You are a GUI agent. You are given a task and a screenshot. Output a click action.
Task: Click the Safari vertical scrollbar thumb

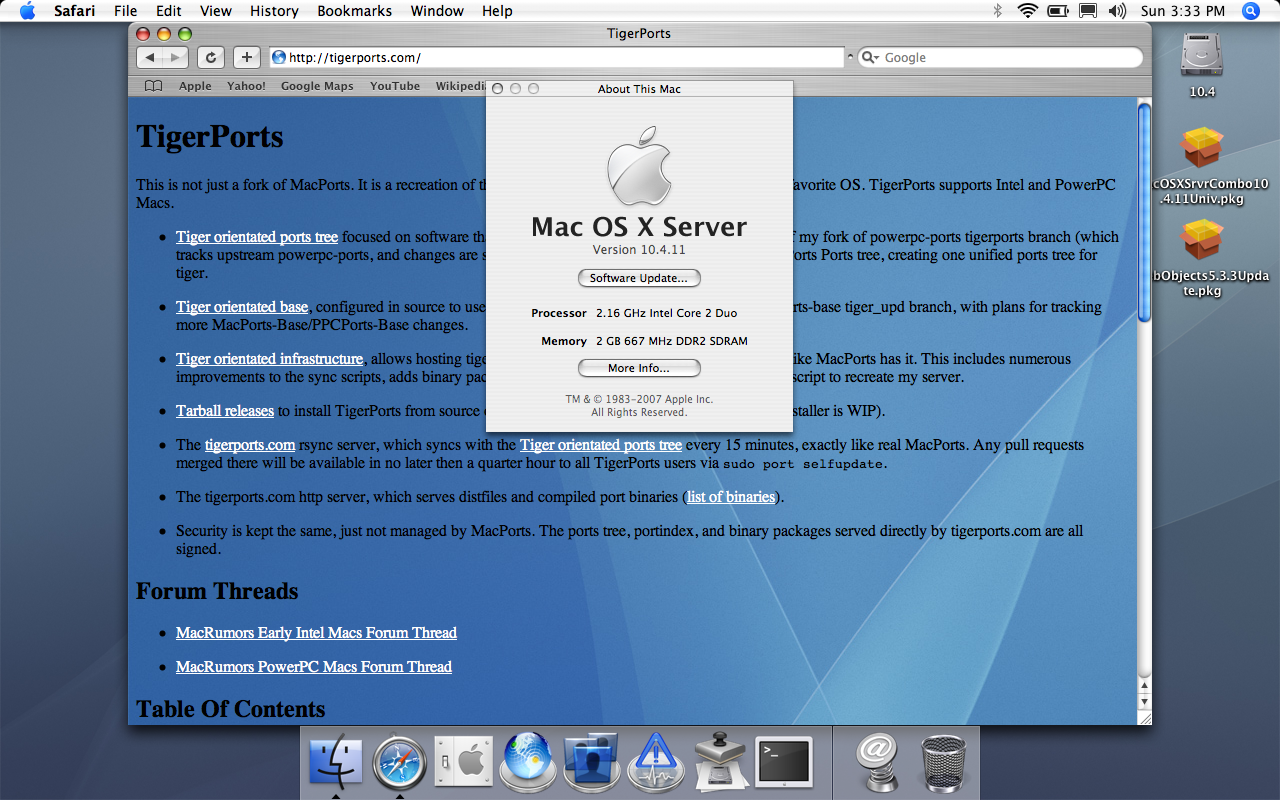point(1145,212)
